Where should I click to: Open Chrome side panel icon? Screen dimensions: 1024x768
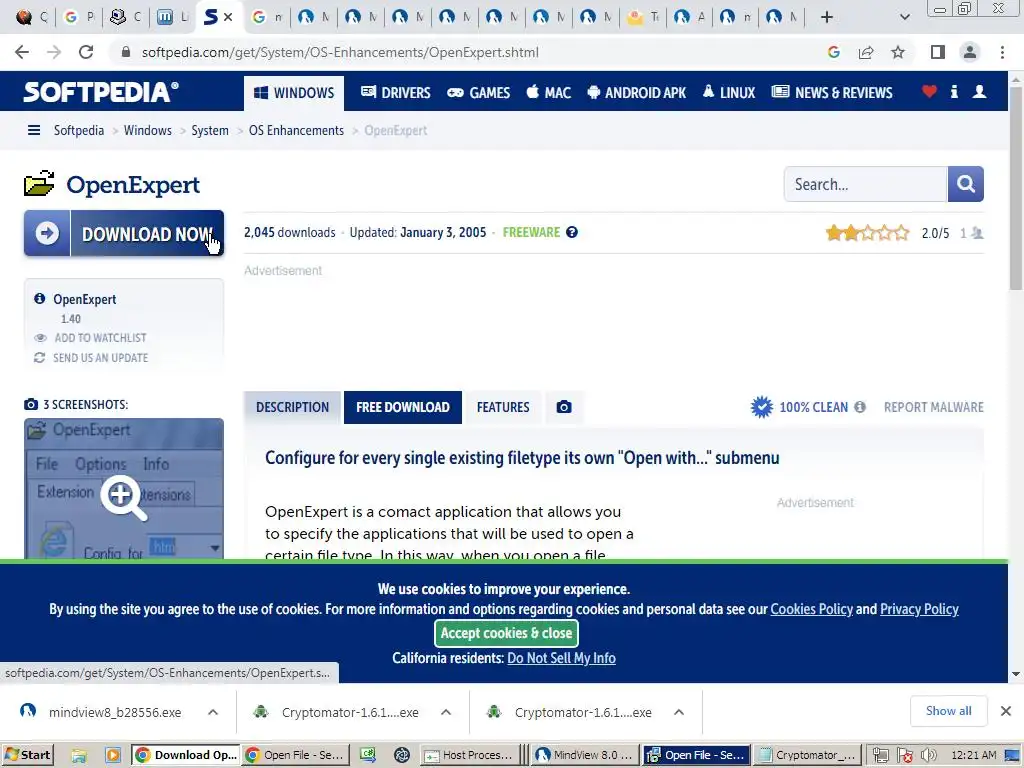pos(938,52)
